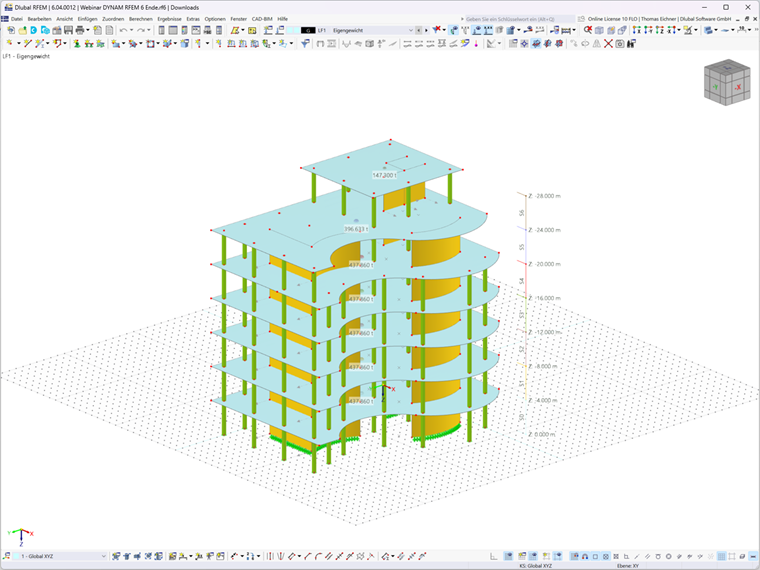760x570 pixels.
Task: Click the navigator panel icon in toolbar
Action: tap(161, 30)
